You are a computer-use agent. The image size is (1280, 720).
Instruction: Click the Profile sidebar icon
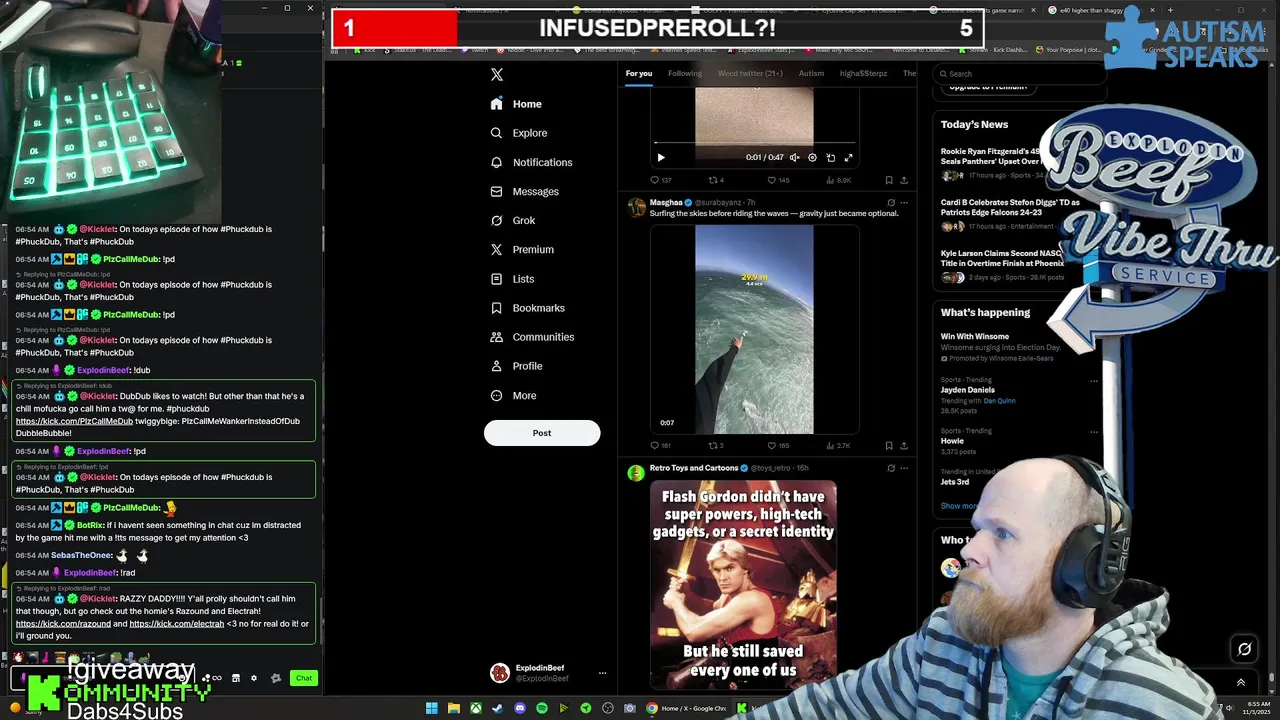pos(497,366)
